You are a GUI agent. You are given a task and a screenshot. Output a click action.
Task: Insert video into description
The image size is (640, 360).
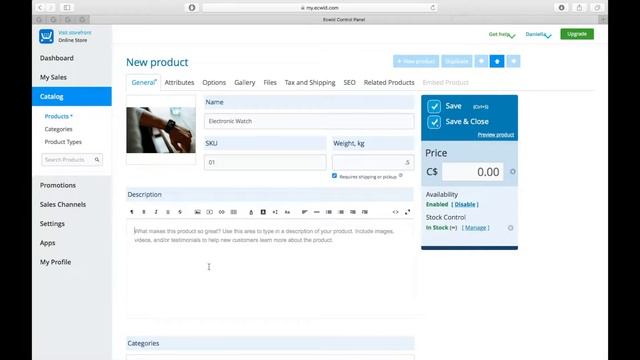coord(209,212)
